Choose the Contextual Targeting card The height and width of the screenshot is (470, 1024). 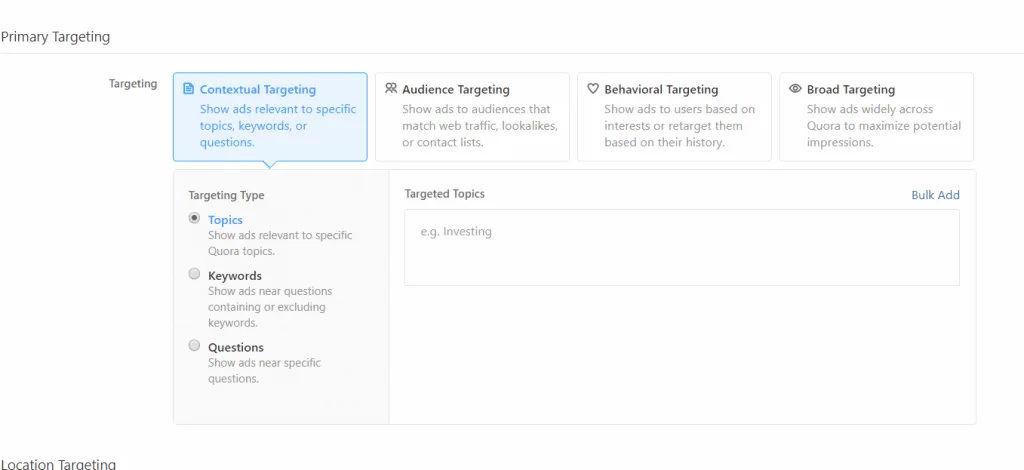tap(270, 117)
